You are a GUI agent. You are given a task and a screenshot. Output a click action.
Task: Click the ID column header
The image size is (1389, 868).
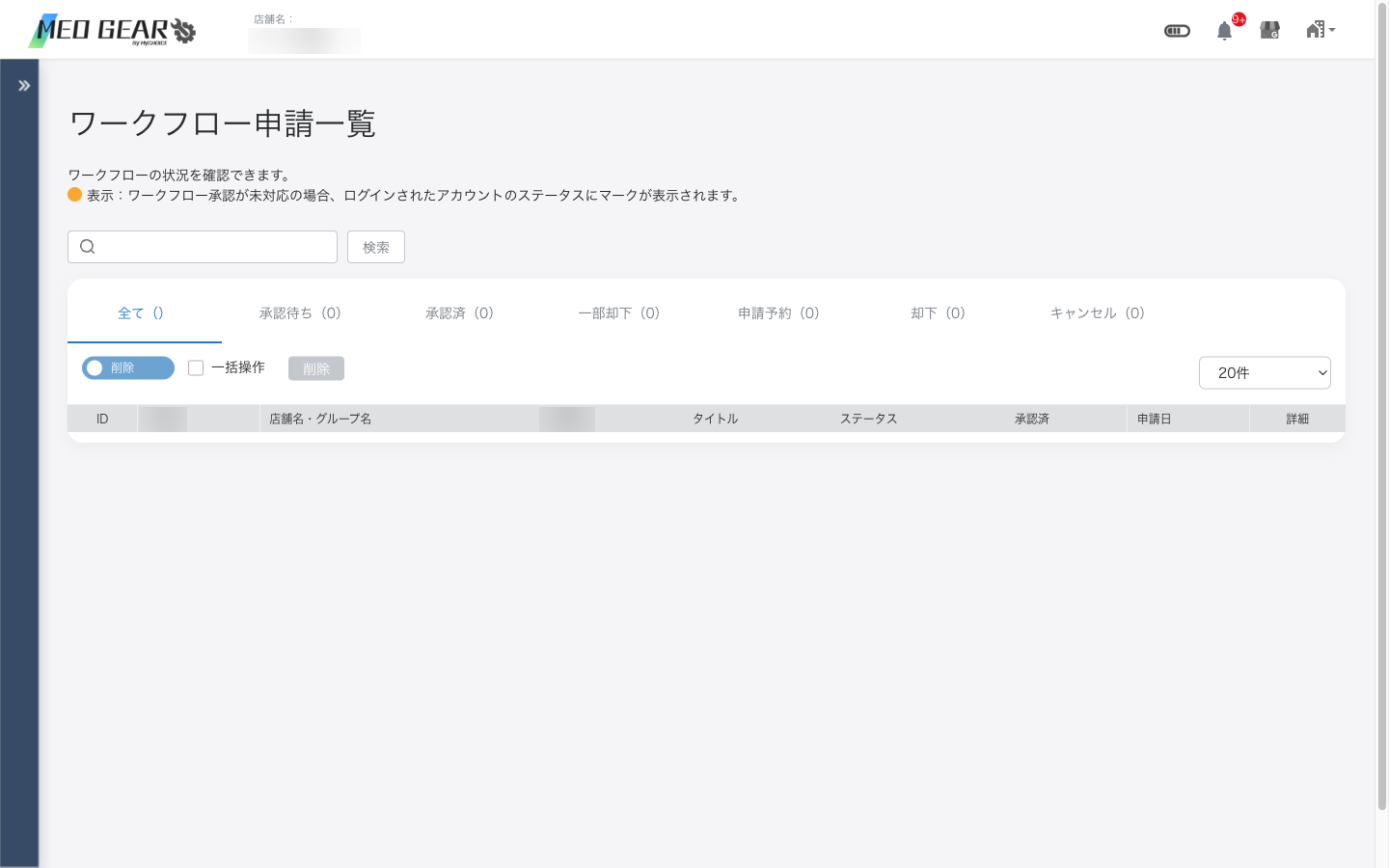coord(102,419)
